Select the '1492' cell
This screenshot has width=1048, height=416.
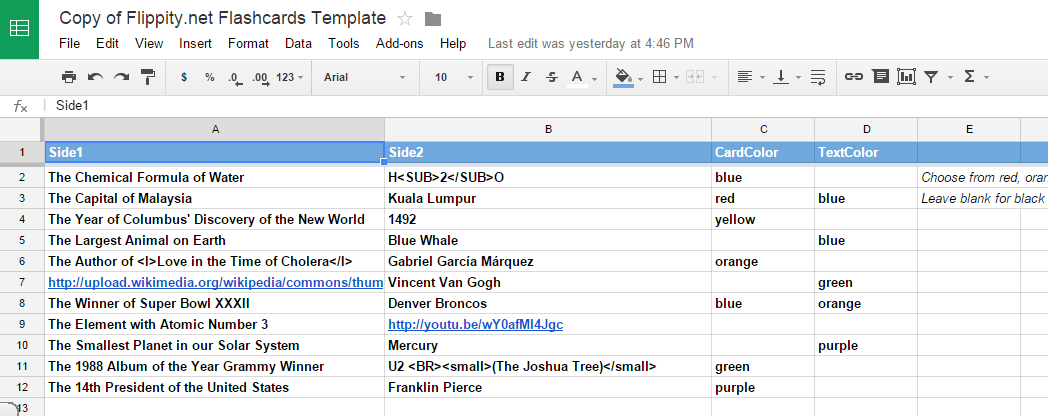548,219
